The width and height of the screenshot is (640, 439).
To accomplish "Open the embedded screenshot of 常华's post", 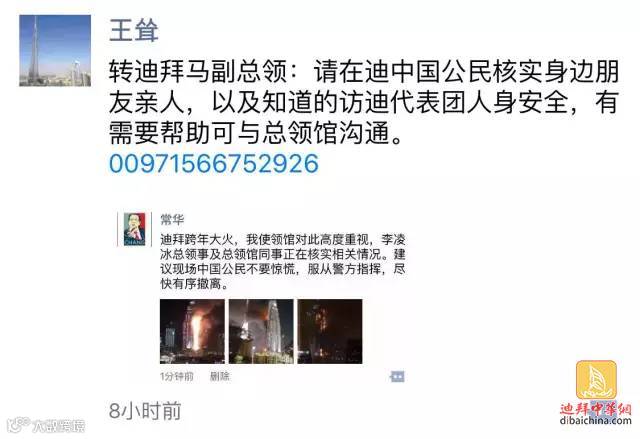I will 261,297.
